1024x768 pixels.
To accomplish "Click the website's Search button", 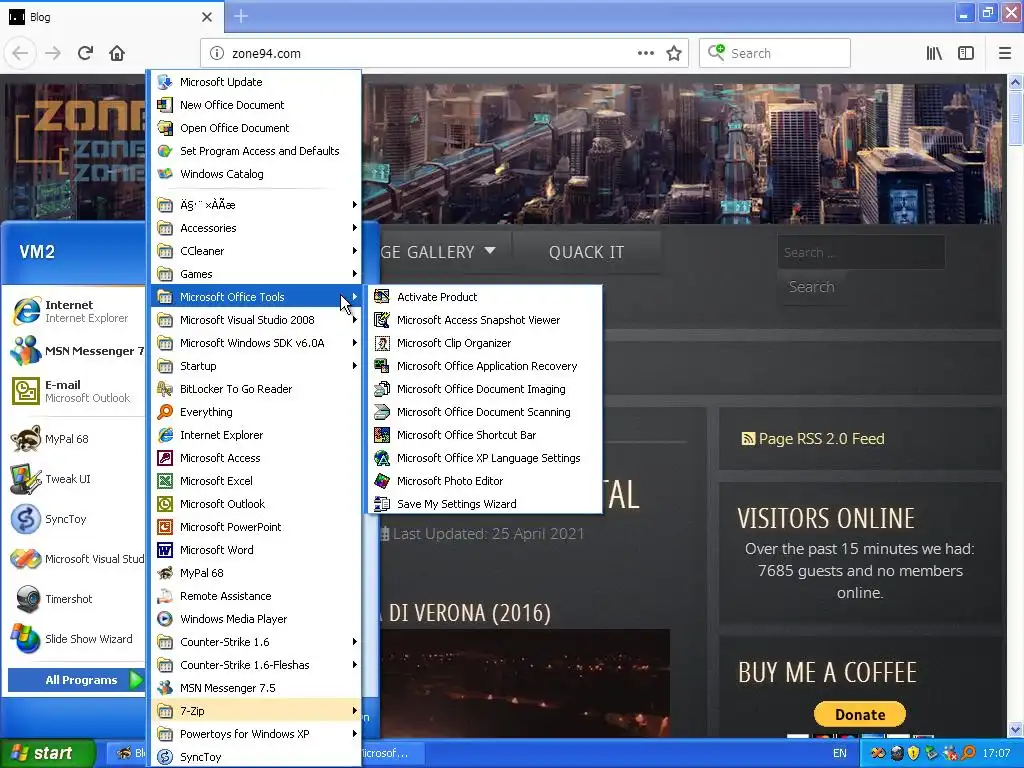I will click(x=811, y=287).
